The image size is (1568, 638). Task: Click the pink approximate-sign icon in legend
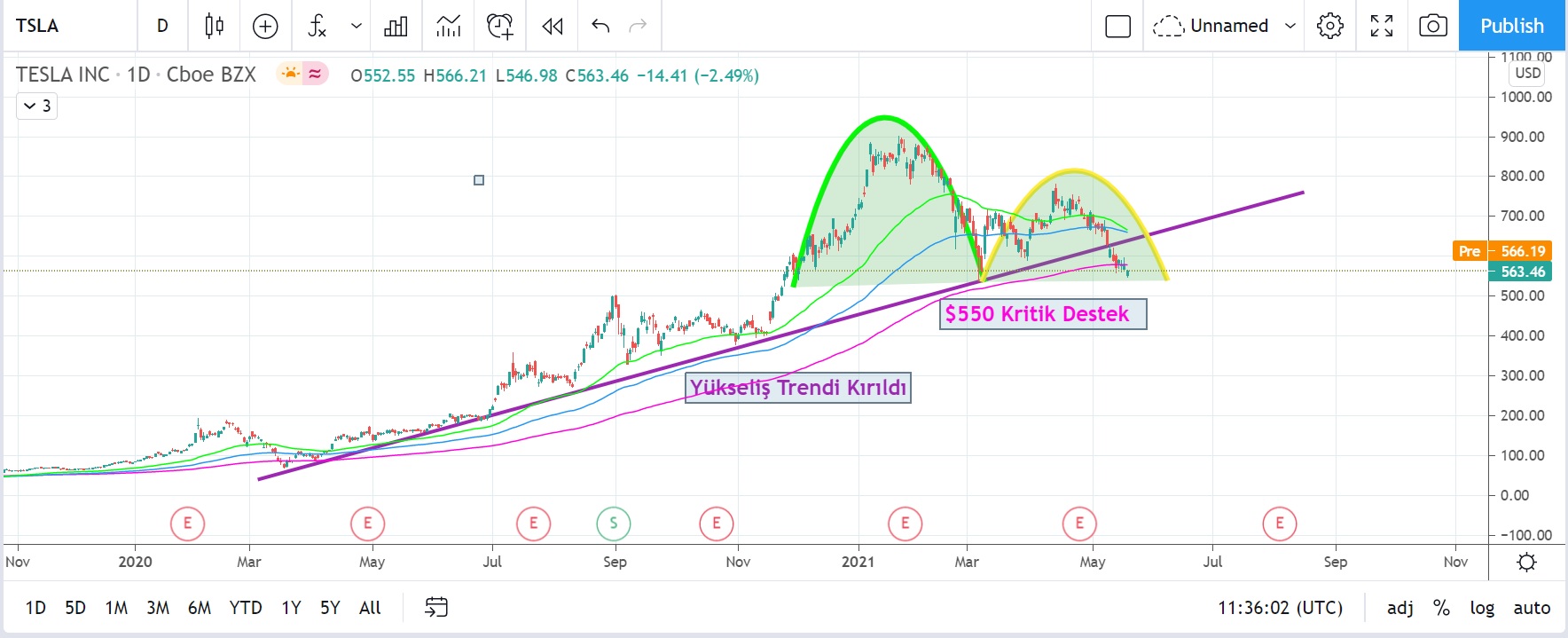point(315,74)
